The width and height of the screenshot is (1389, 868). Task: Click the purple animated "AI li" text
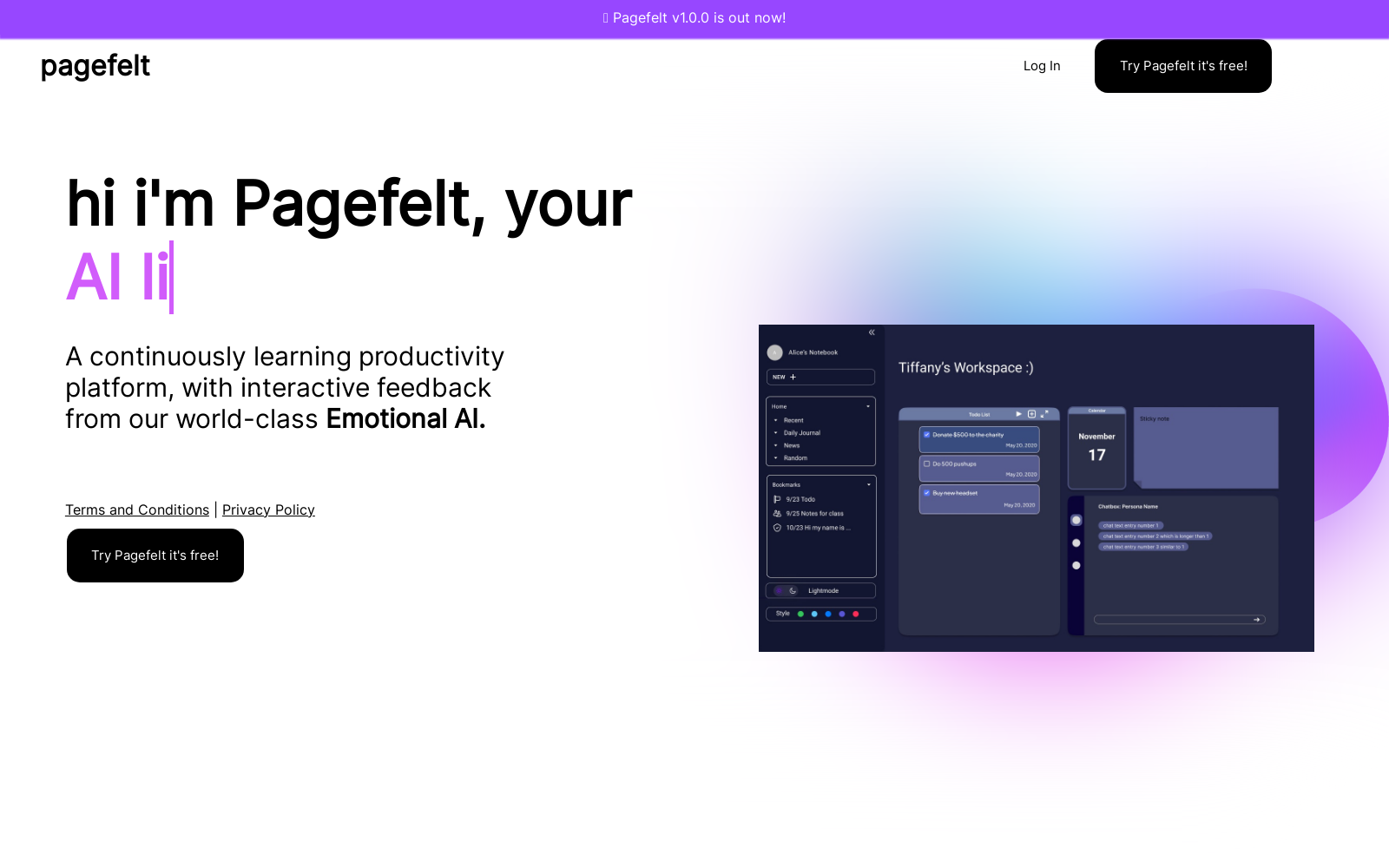click(x=118, y=278)
